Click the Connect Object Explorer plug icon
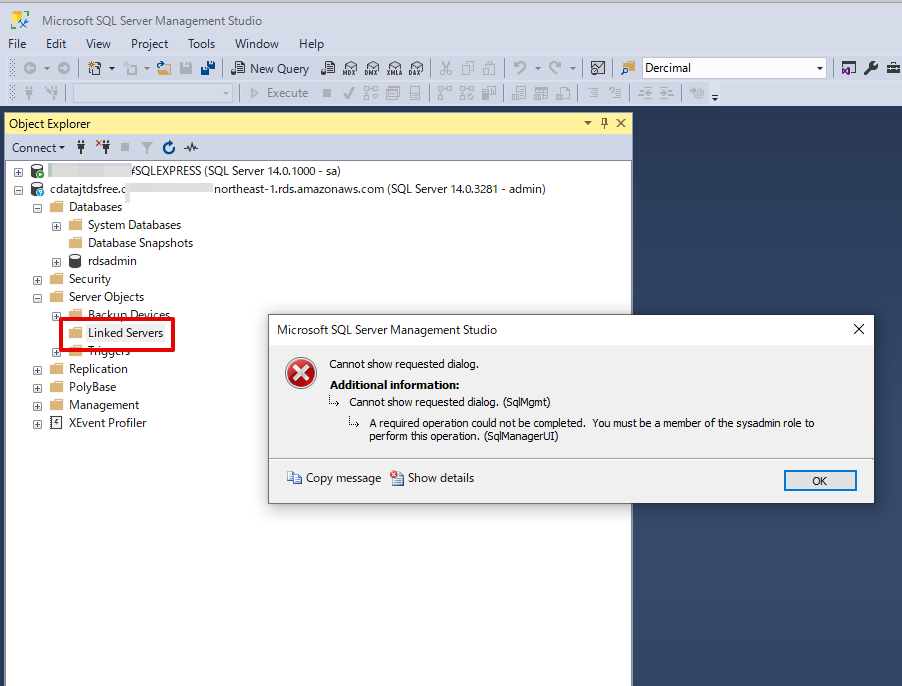The width and height of the screenshot is (902, 686). pyautogui.click(x=81, y=148)
